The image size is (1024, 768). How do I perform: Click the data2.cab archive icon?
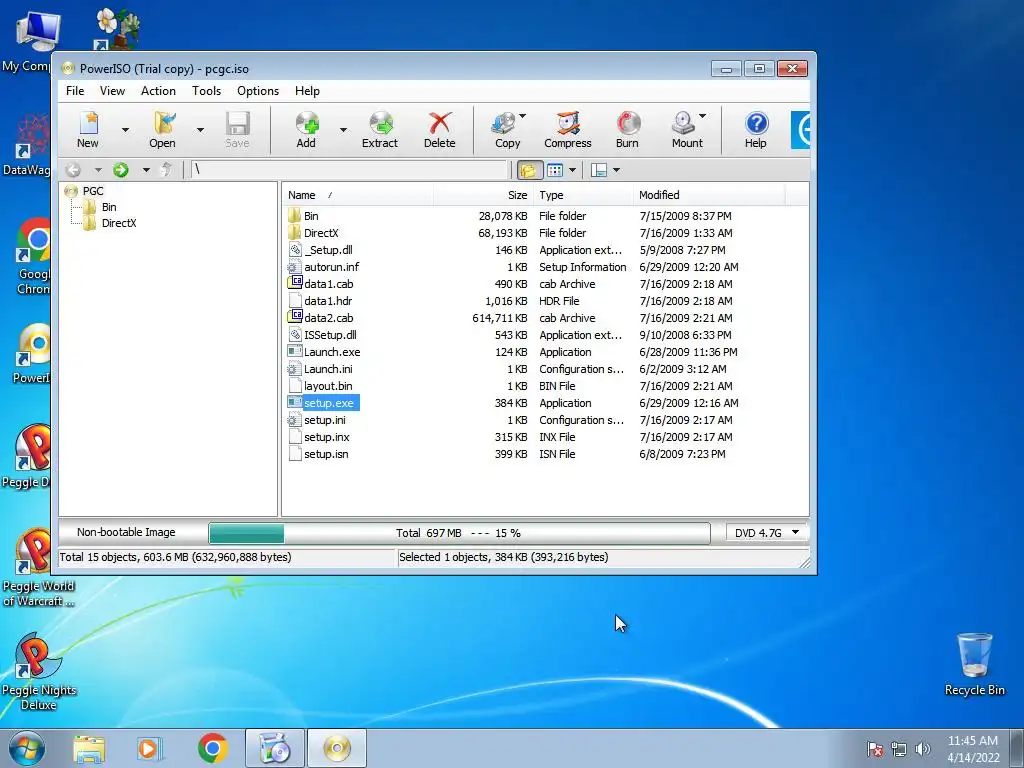click(x=295, y=317)
